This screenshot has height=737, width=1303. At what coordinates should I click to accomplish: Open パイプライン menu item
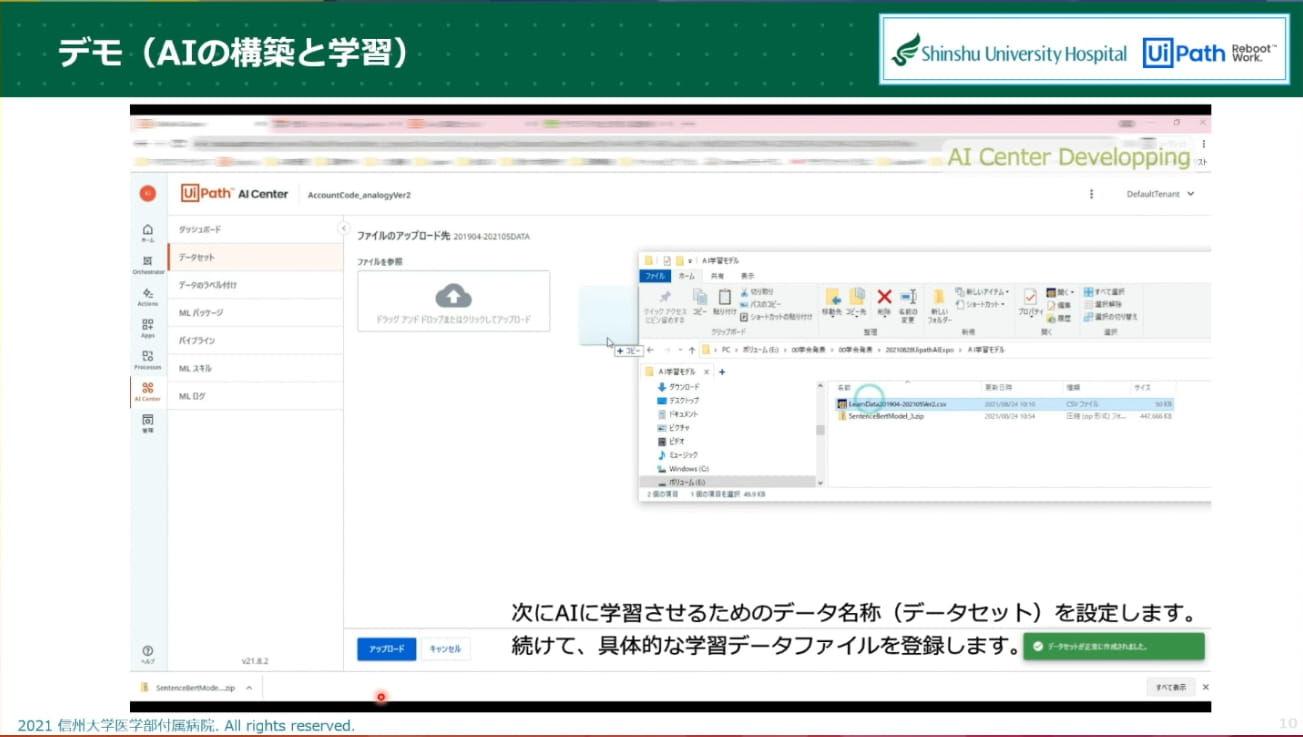pyautogui.click(x=255, y=340)
